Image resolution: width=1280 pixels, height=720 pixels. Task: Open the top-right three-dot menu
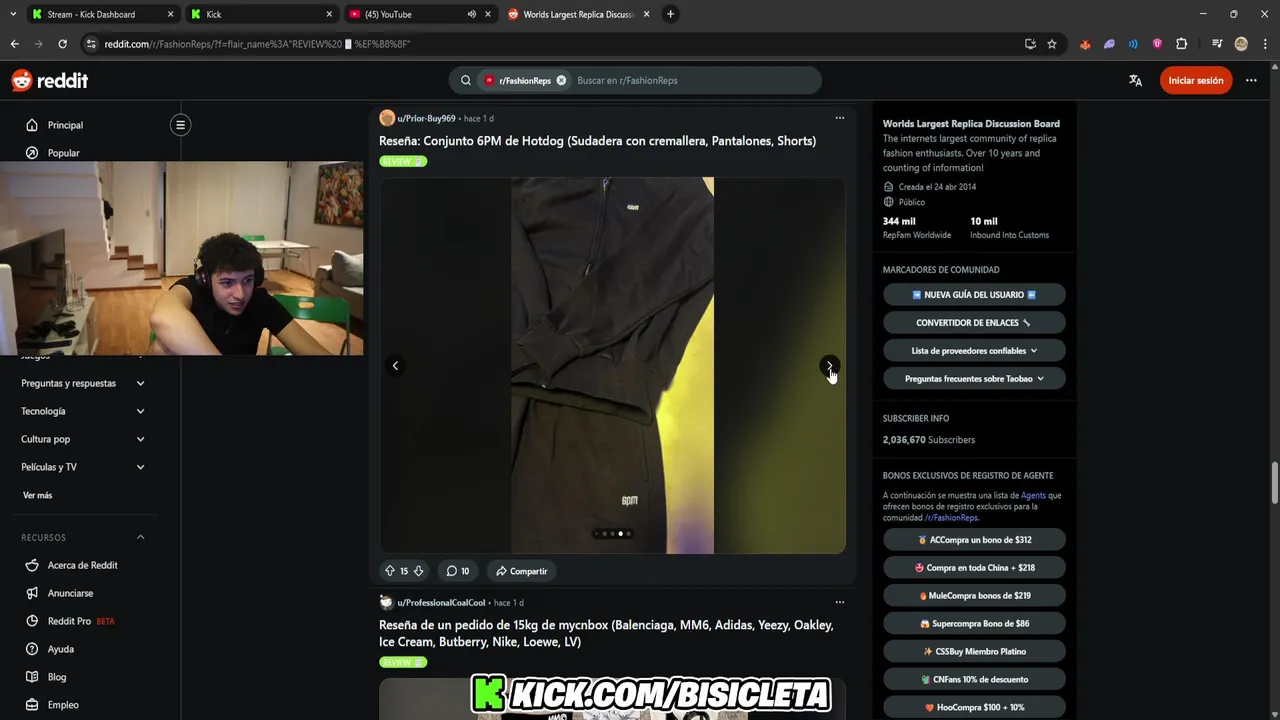pyautogui.click(x=1251, y=80)
